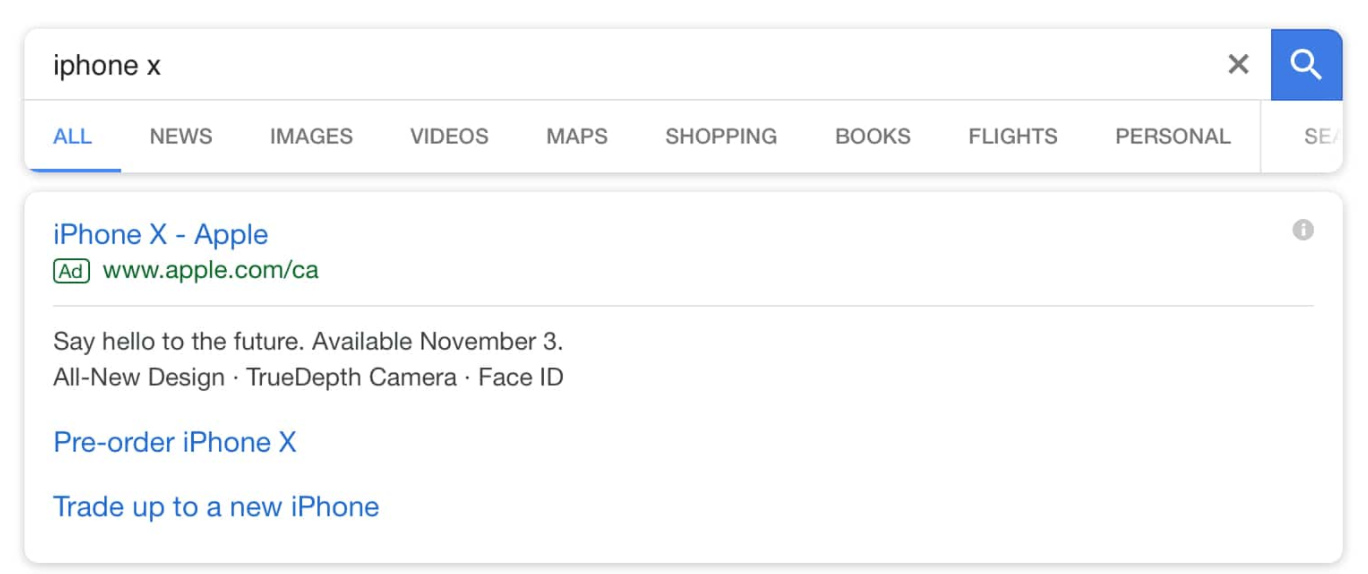Select the FLIGHTS tab
Image resolution: width=1368 pixels, height=574 pixels.
tap(1013, 136)
